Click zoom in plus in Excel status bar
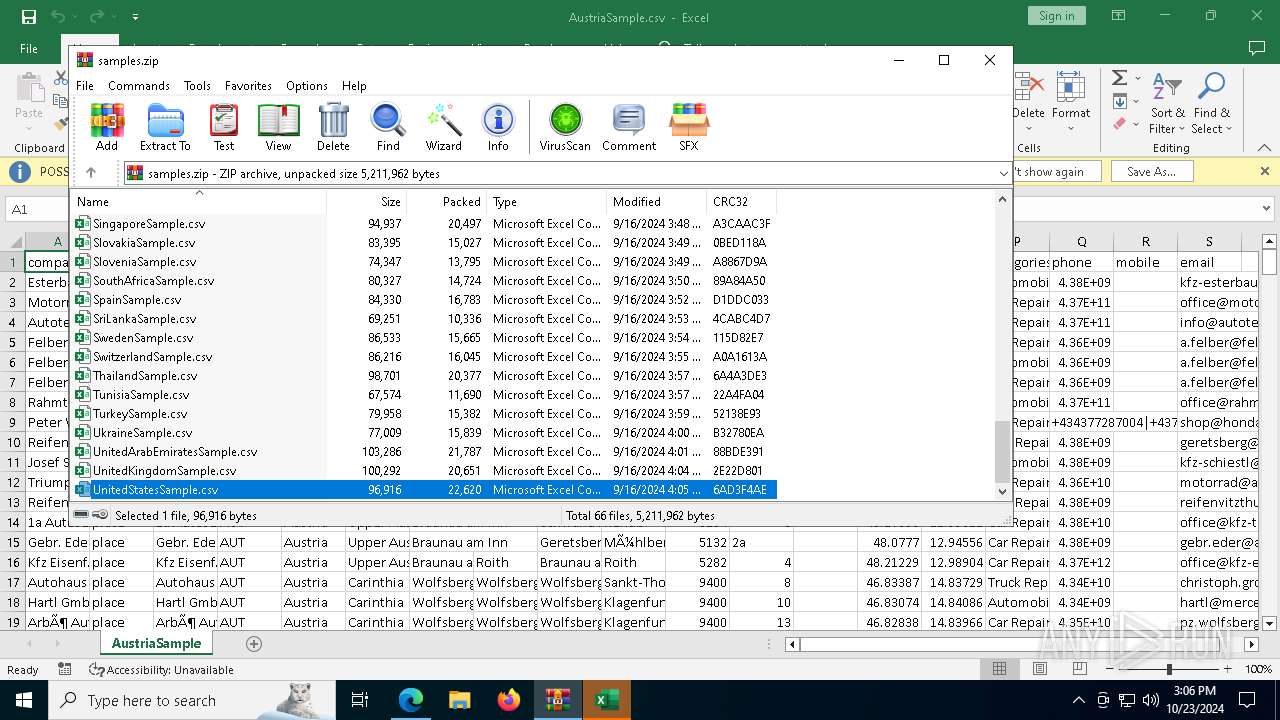Image resolution: width=1280 pixels, height=720 pixels. pyautogui.click(x=1230, y=669)
